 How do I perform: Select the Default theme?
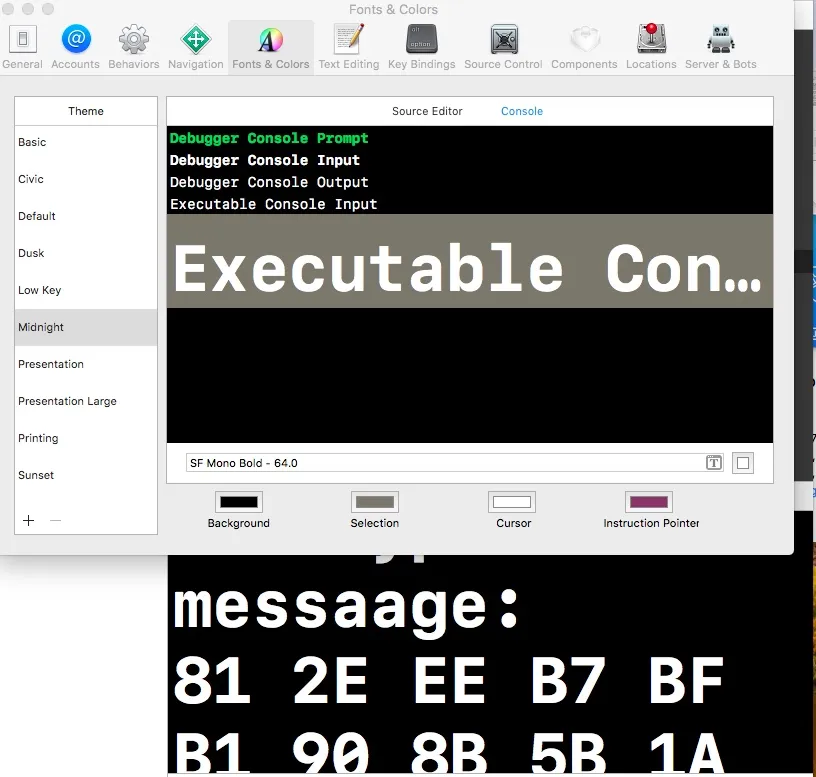pyautogui.click(x=86, y=216)
